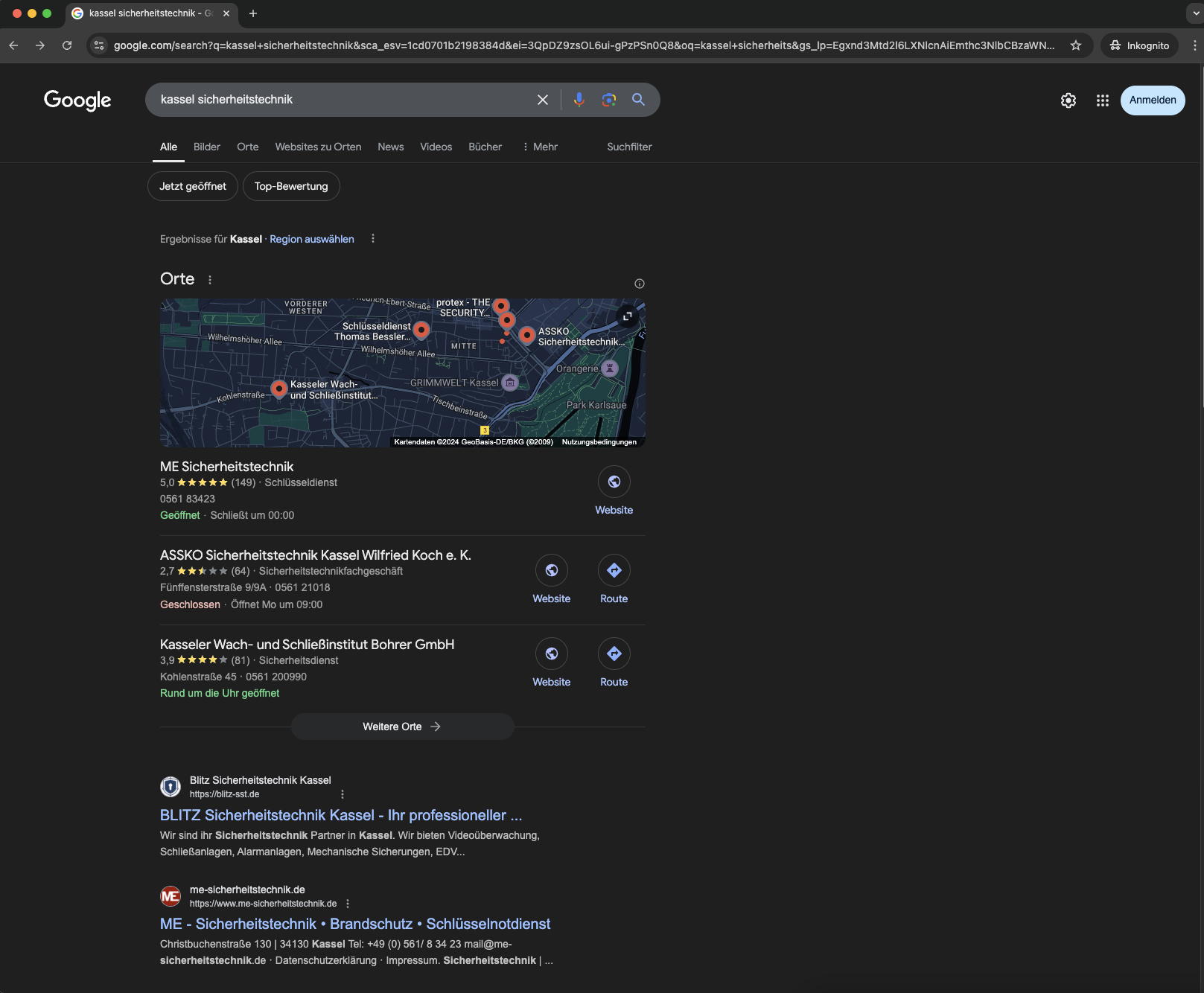Open BLITZ Sicherheitstechnik Kassel result link
Viewport: 1204px width, 993px height.
coord(341,815)
